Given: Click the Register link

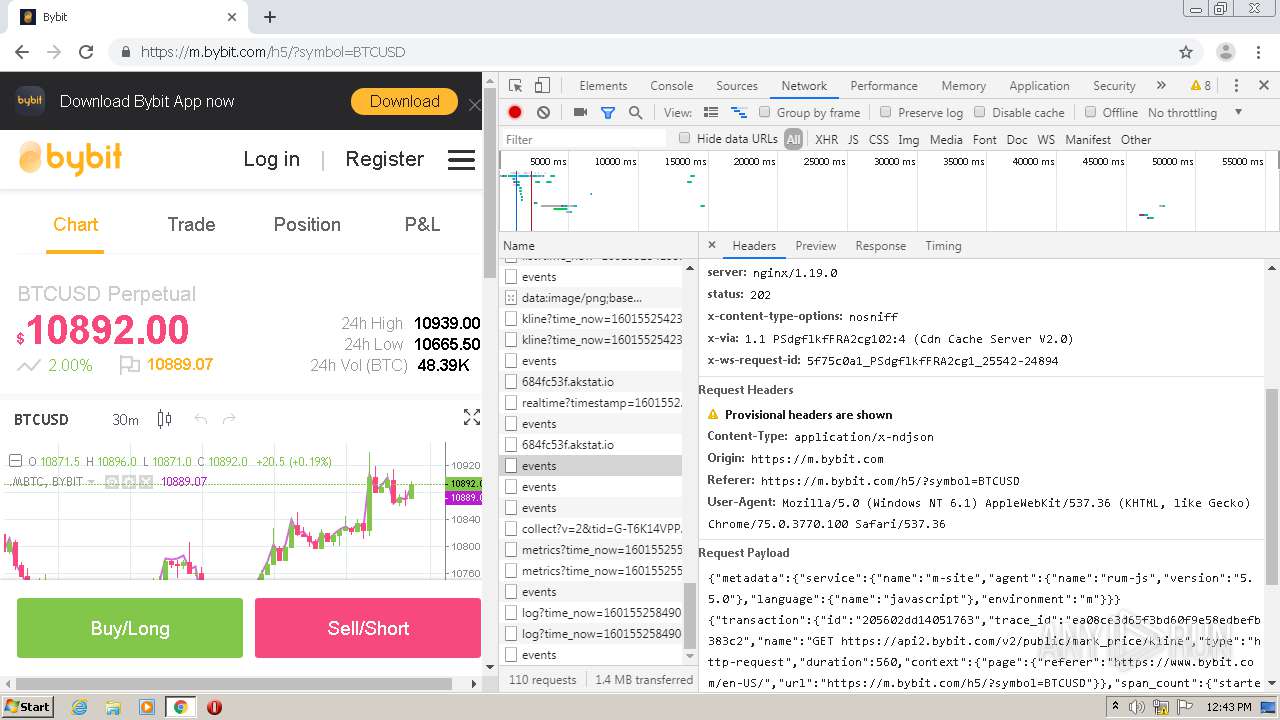Looking at the screenshot, I should pyautogui.click(x=385, y=159).
